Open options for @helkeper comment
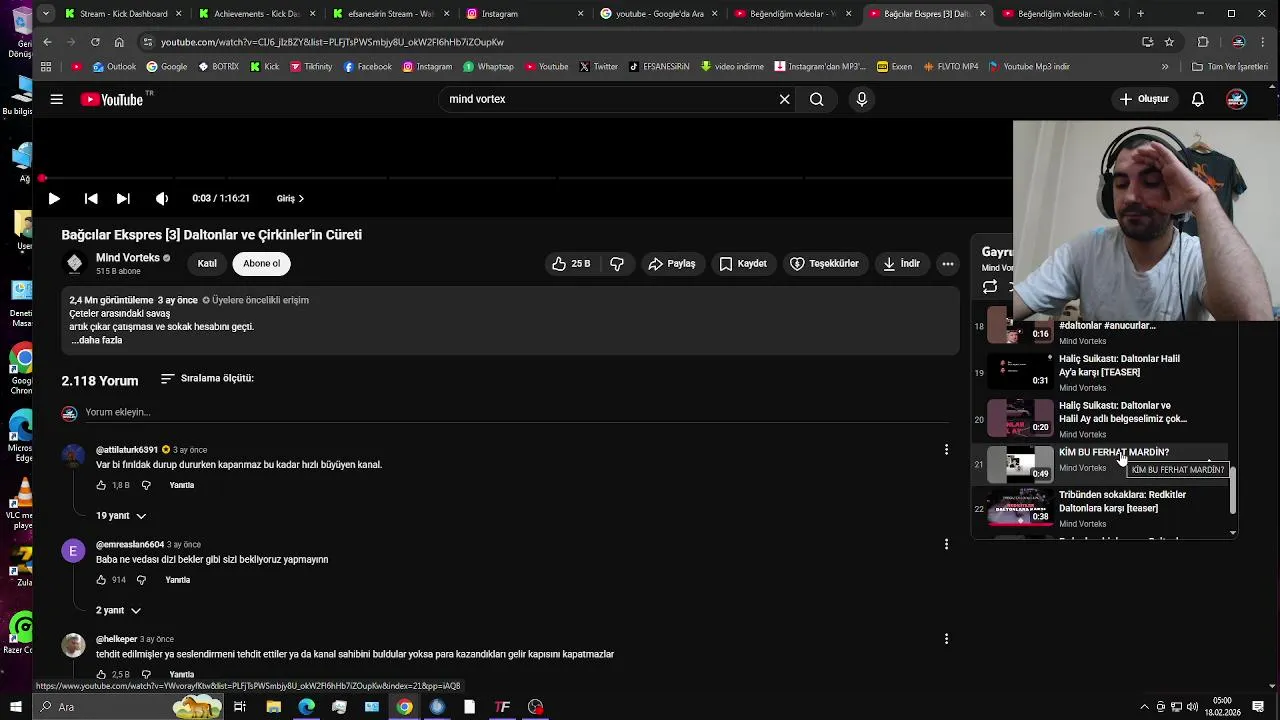1280x720 pixels. 946,639
